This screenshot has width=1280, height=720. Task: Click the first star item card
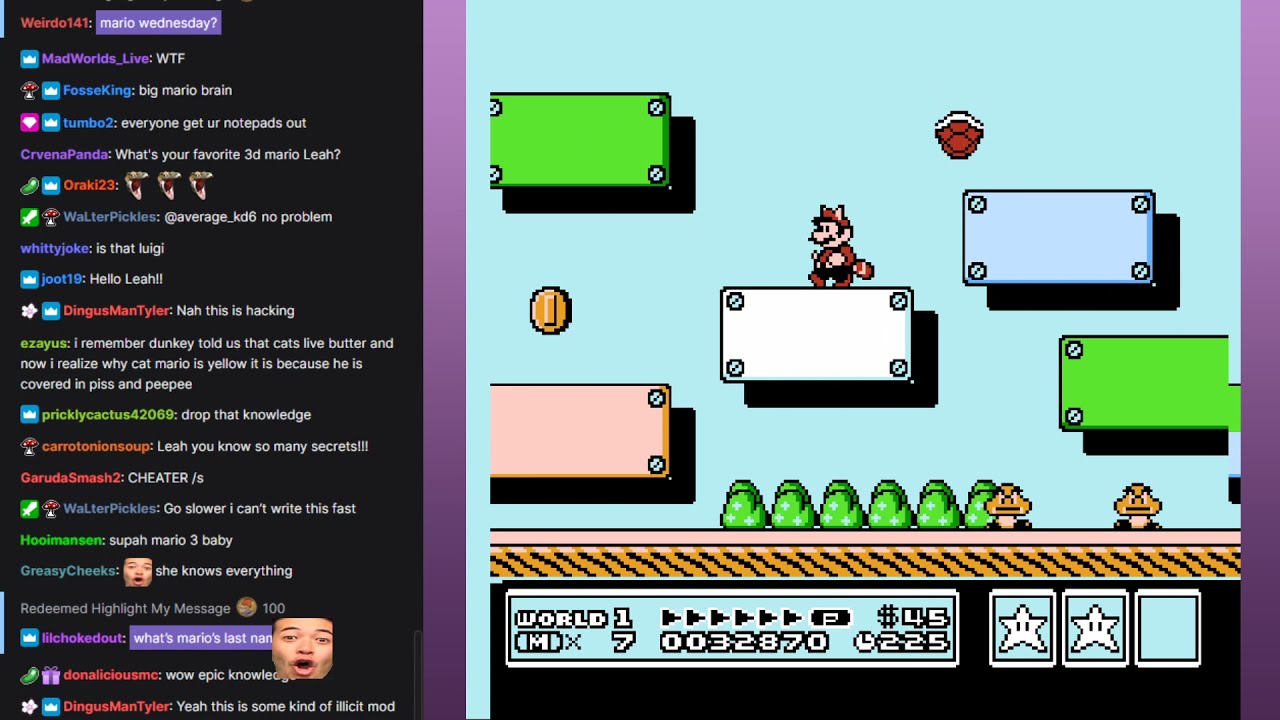coord(1022,629)
